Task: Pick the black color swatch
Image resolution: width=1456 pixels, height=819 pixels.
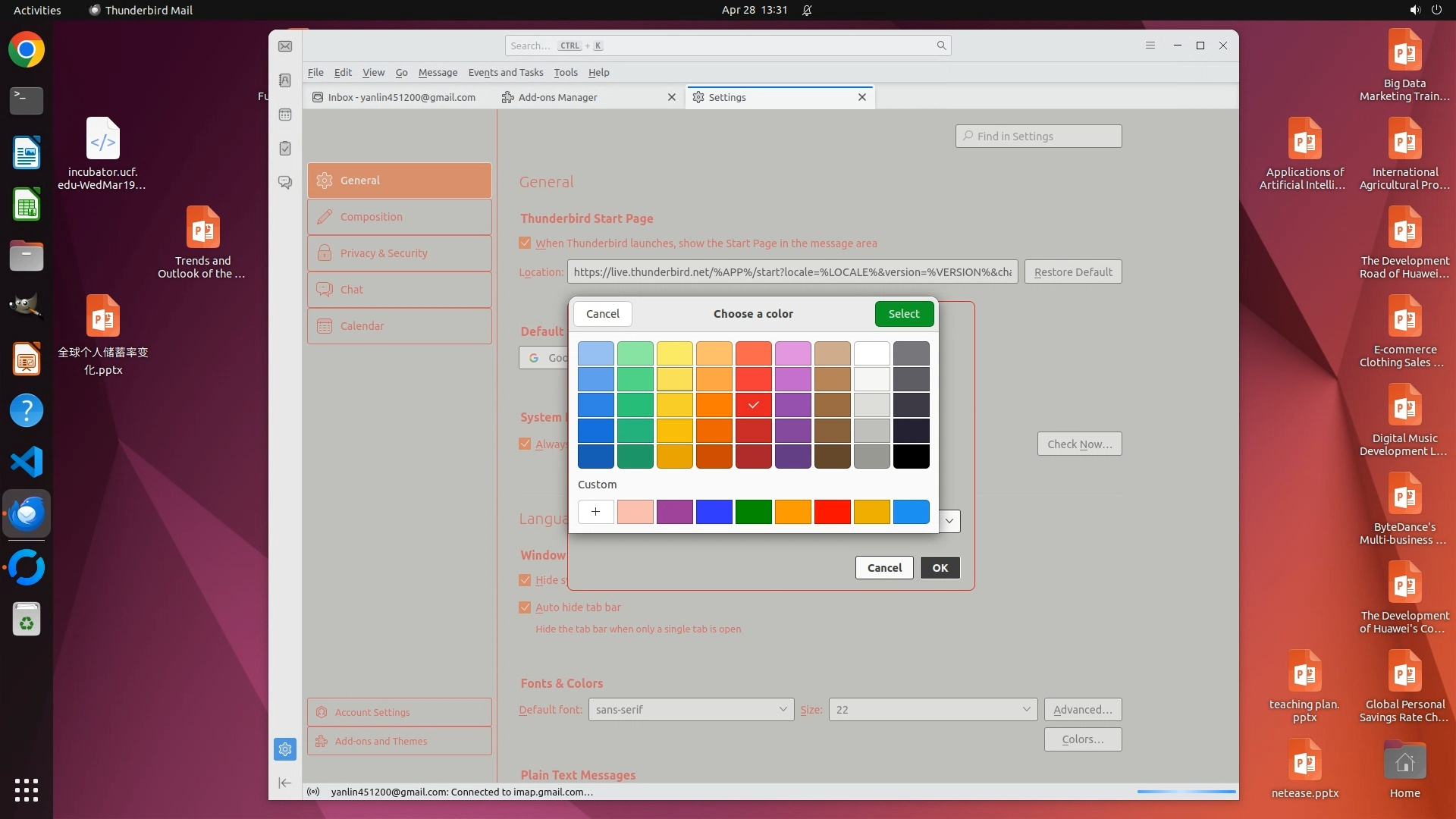Action: tap(911, 457)
